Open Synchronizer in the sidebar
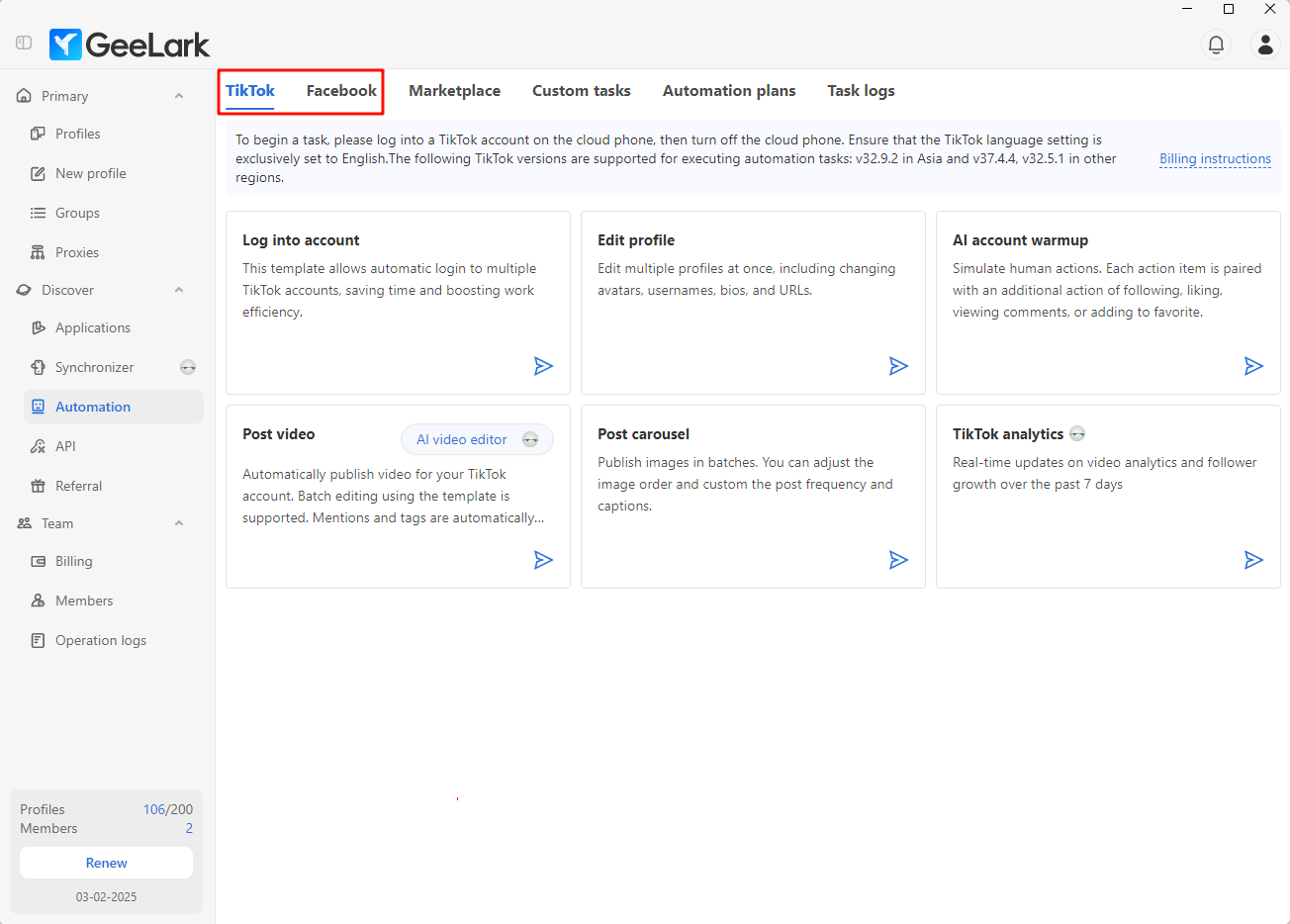 pos(114,367)
